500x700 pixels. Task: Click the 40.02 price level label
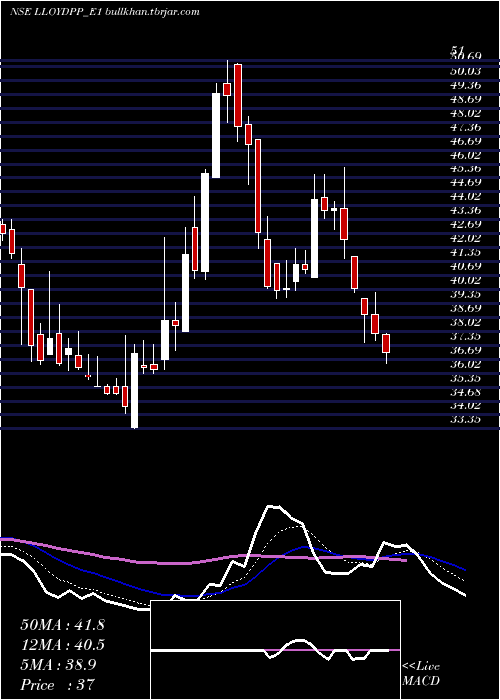466,280
